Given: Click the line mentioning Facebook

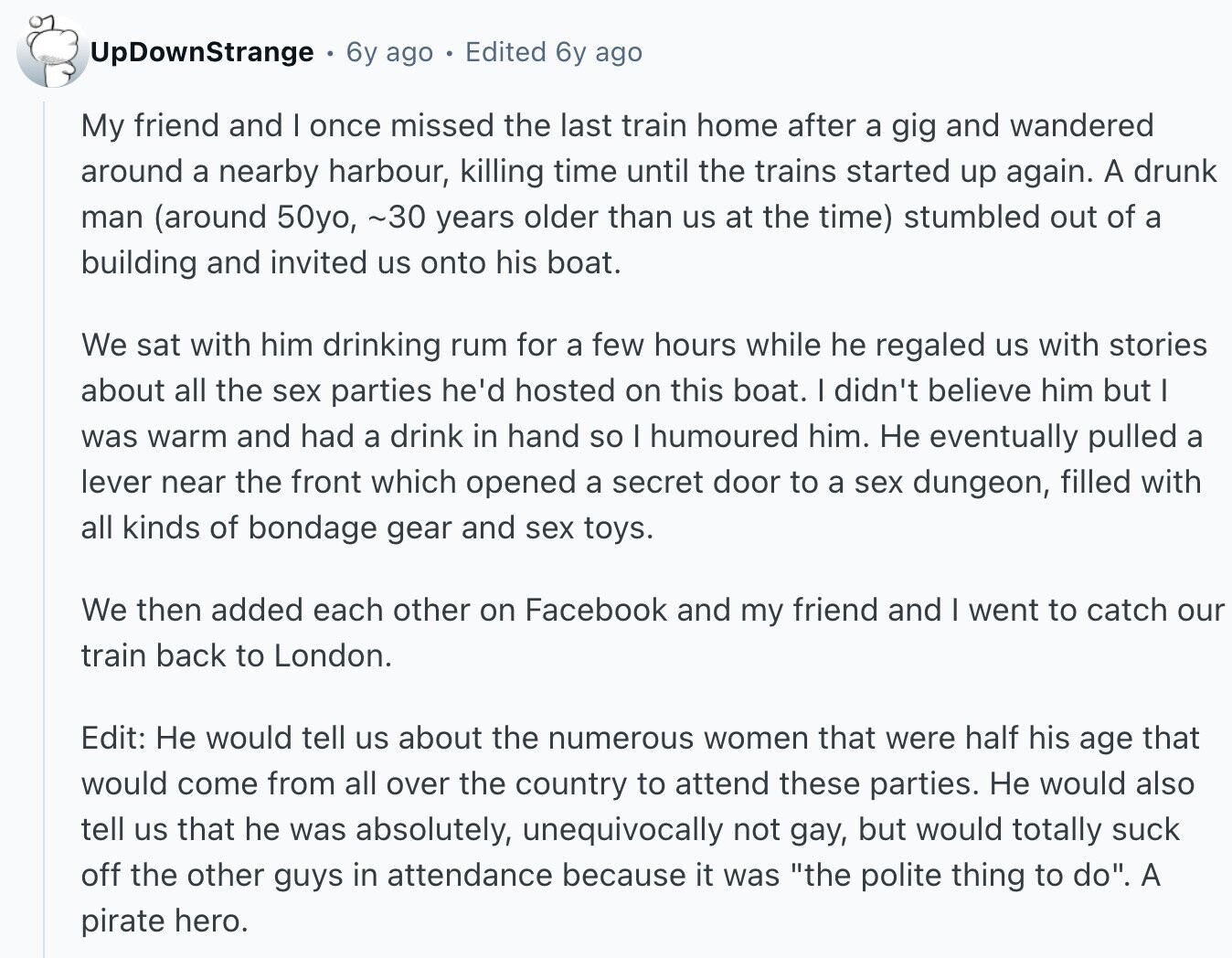Looking at the screenshot, I should [653, 610].
